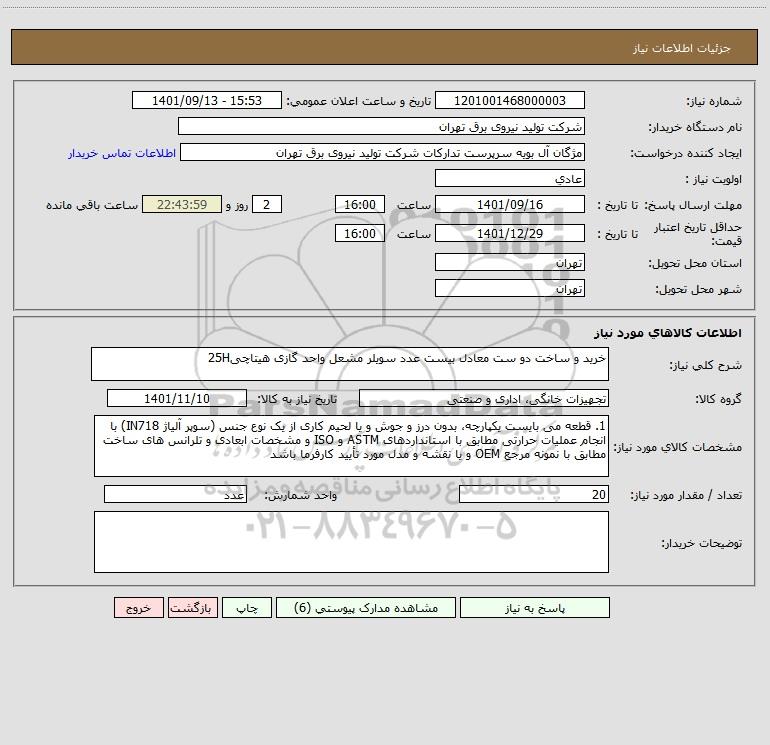Click the ایجاد کننده درخواست label
The height and width of the screenshot is (745, 770).
click(x=686, y=153)
